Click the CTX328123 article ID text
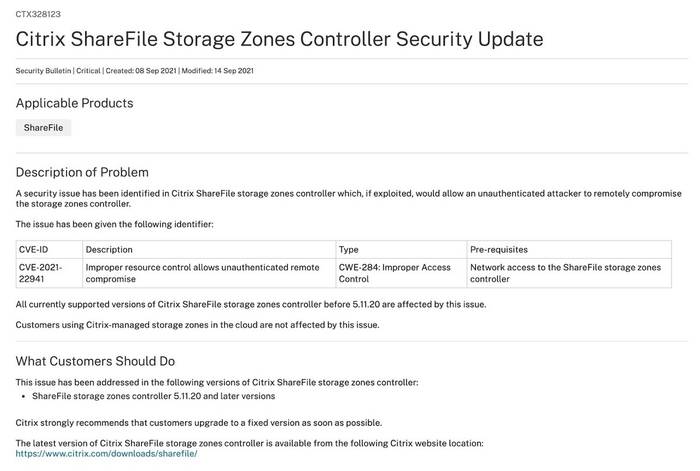 tap(38, 14)
